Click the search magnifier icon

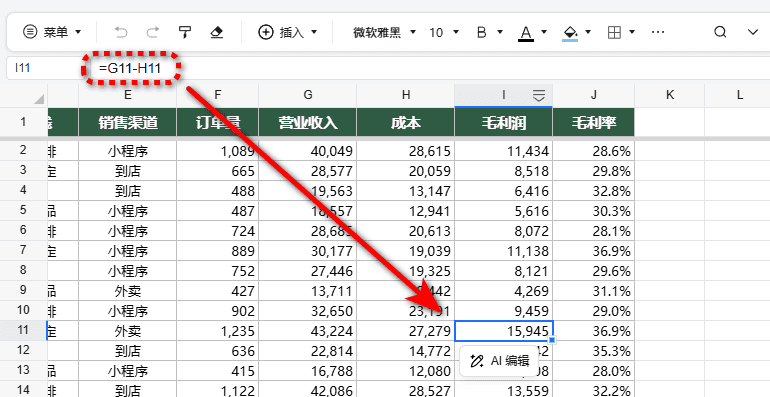coord(720,32)
